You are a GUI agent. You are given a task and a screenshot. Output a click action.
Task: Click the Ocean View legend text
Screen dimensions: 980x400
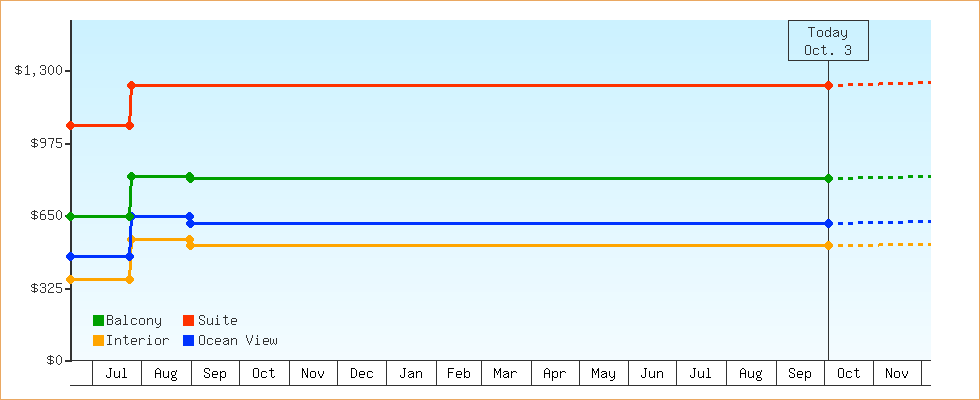point(238,340)
